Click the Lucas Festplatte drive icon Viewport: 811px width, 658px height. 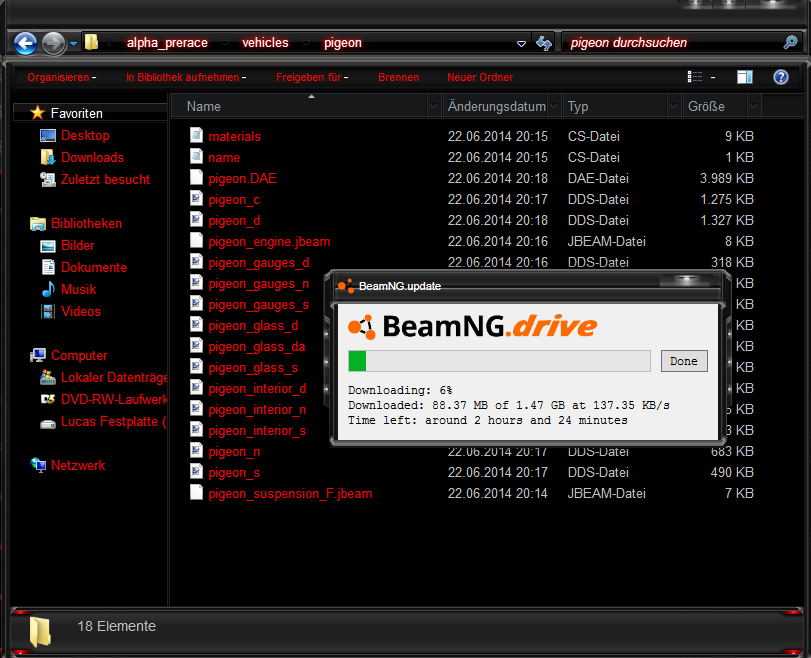pos(48,424)
